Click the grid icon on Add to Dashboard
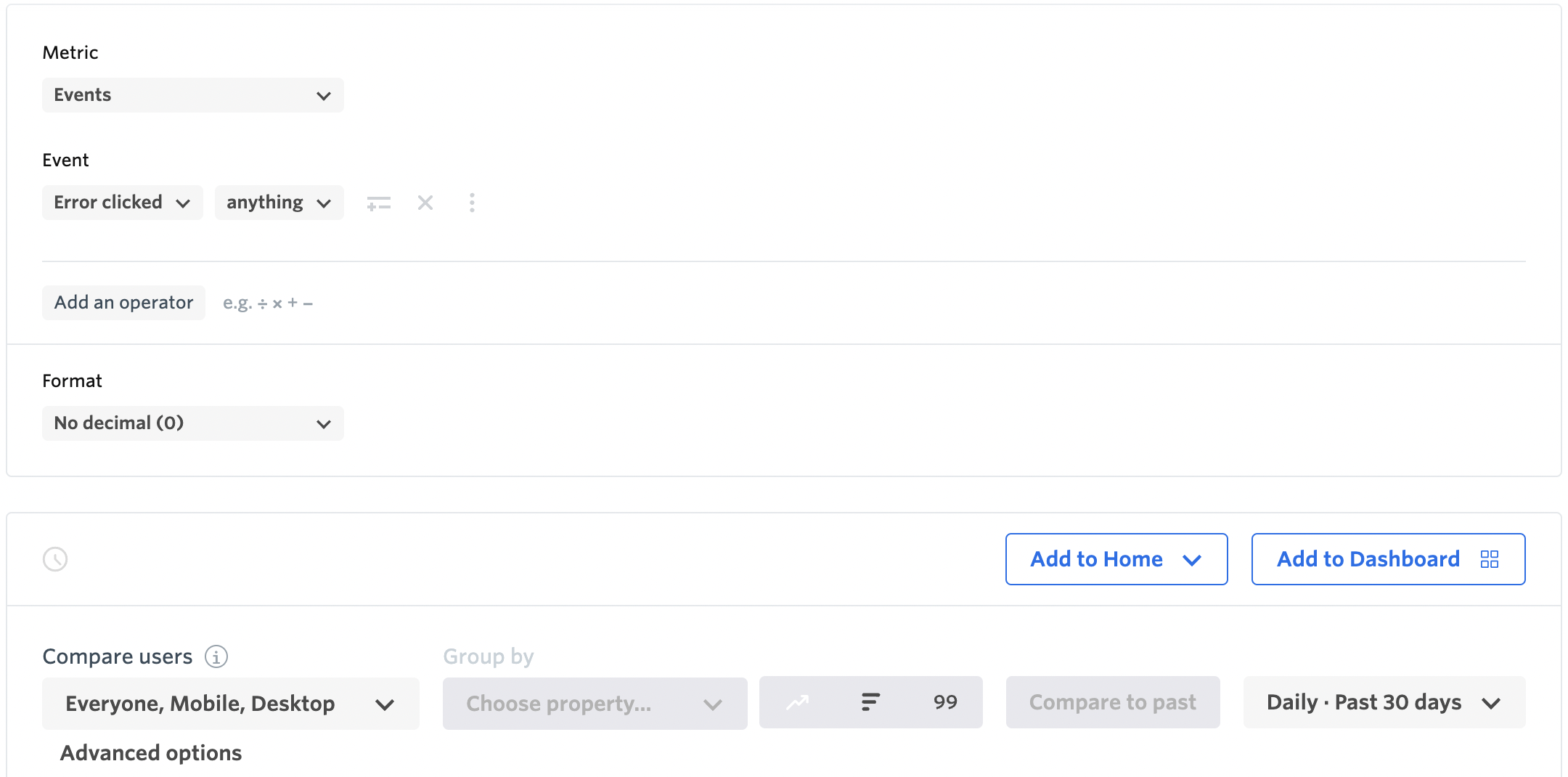Screen dimensions: 1568x777 pos(1490,559)
